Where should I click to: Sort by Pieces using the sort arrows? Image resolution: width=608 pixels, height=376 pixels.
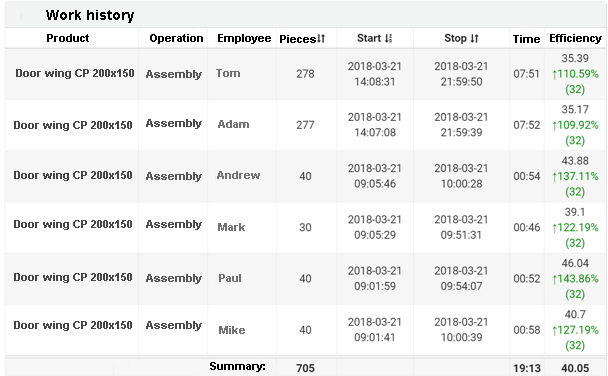pos(321,39)
